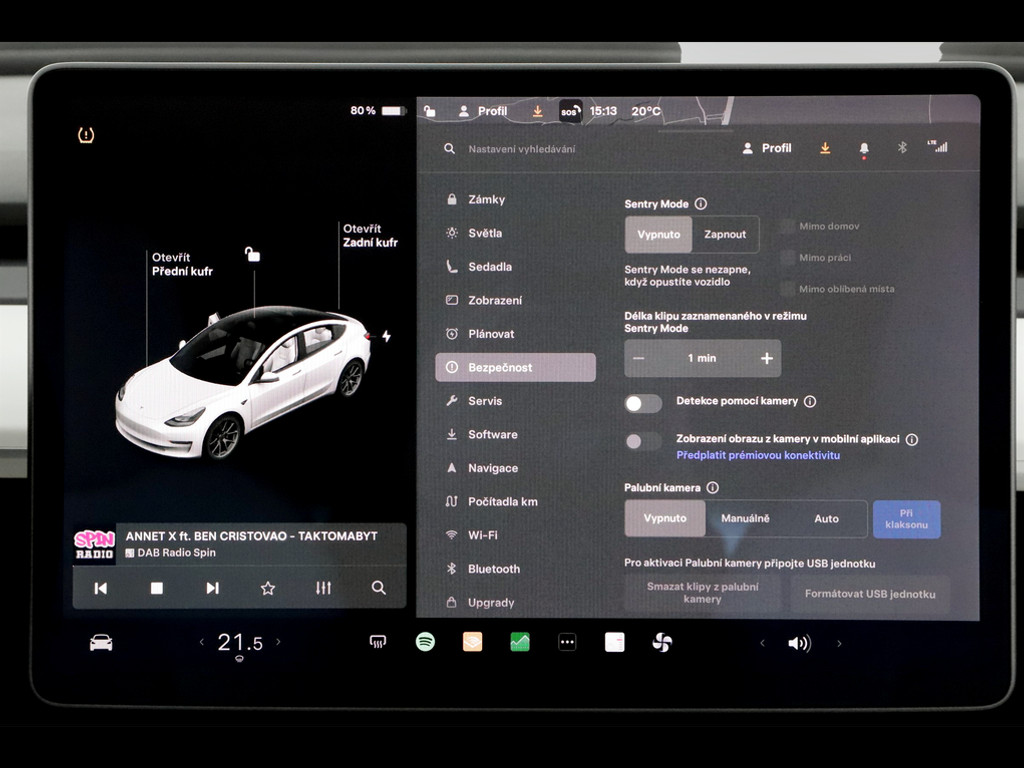Open the Světla settings section

515,233
